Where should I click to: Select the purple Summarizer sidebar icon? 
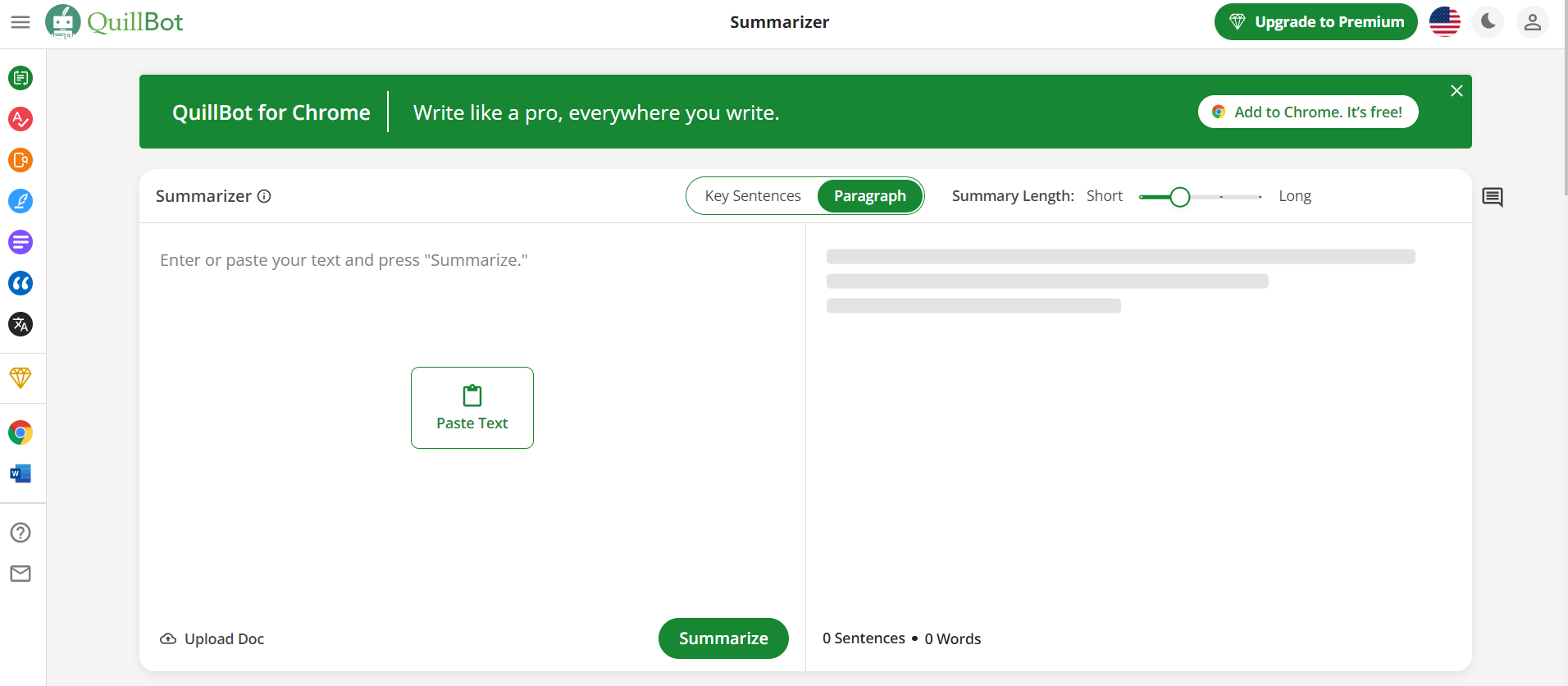point(21,242)
